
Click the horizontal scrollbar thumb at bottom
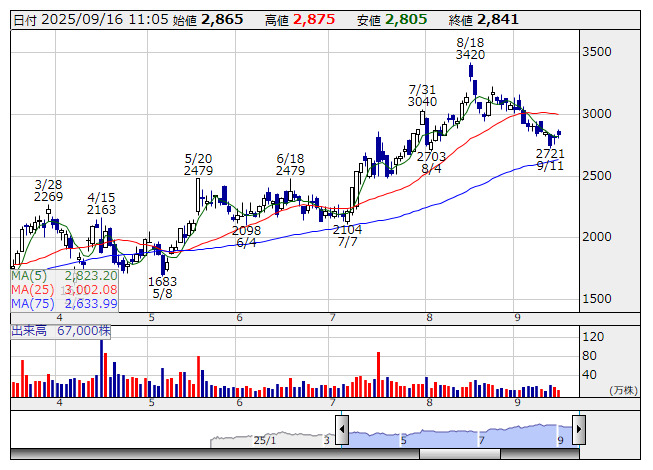pyautogui.click(x=460, y=454)
